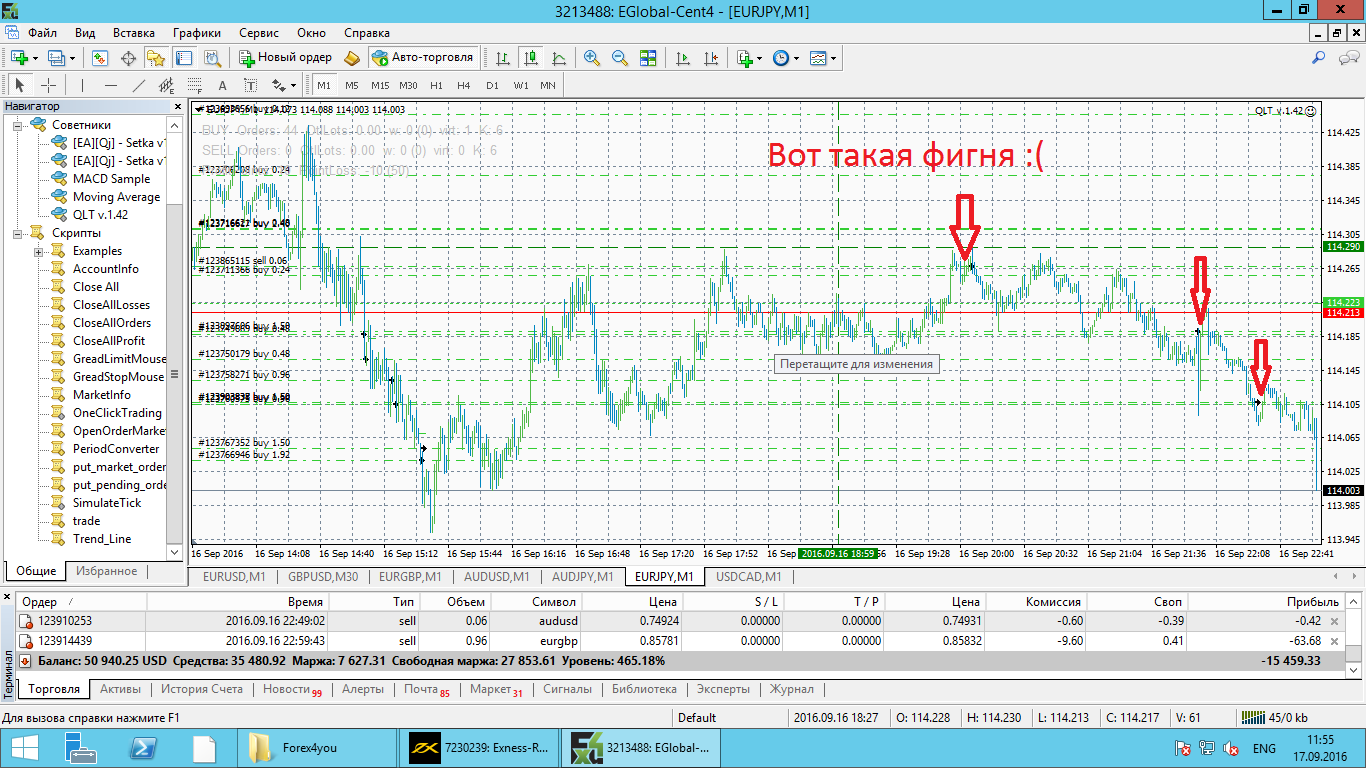Toggle the Terminal panel toolbar icon
The height and width of the screenshot is (768, 1366).
[x=184, y=58]
